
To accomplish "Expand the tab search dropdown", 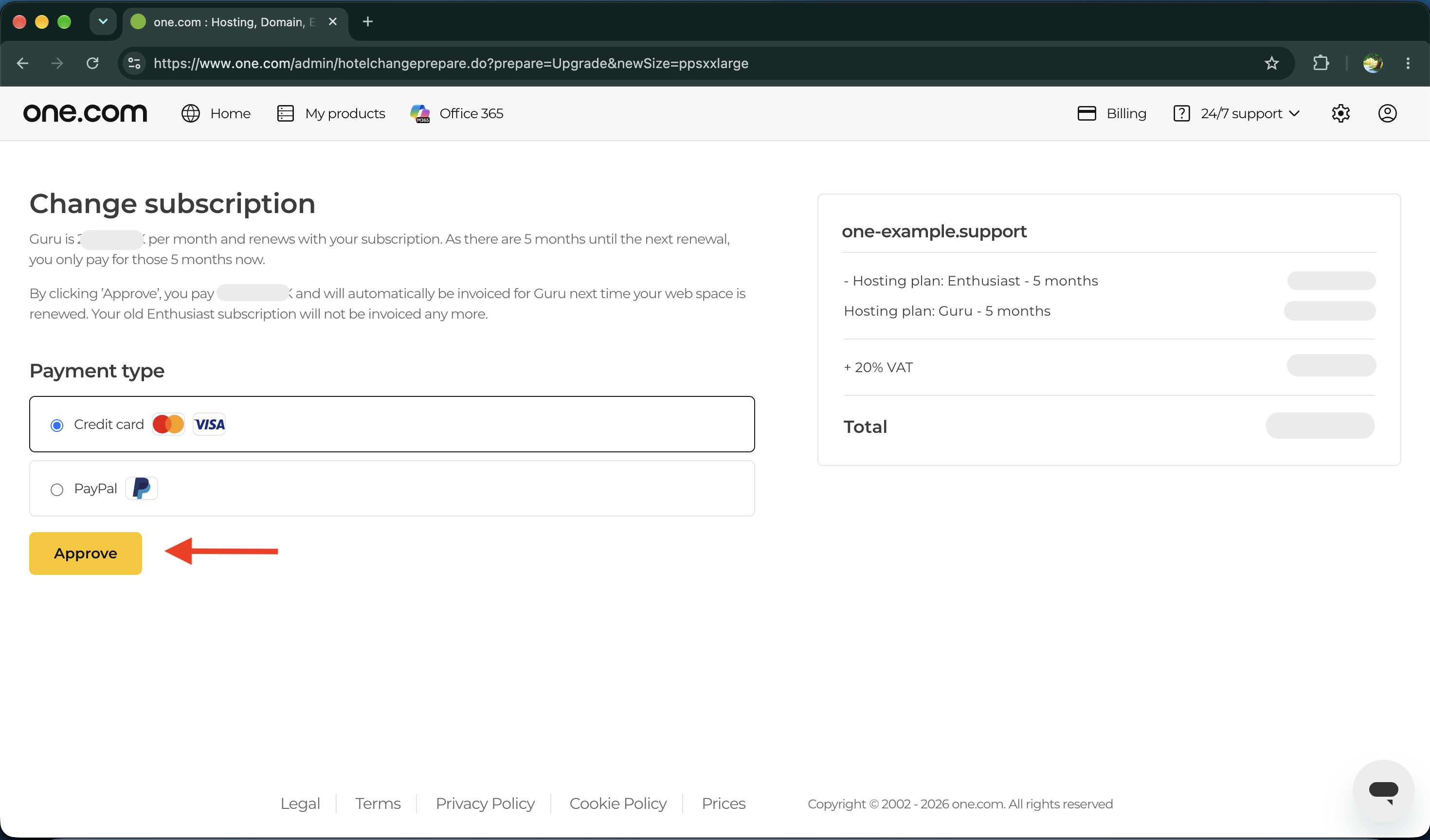I will coord(103,21).
